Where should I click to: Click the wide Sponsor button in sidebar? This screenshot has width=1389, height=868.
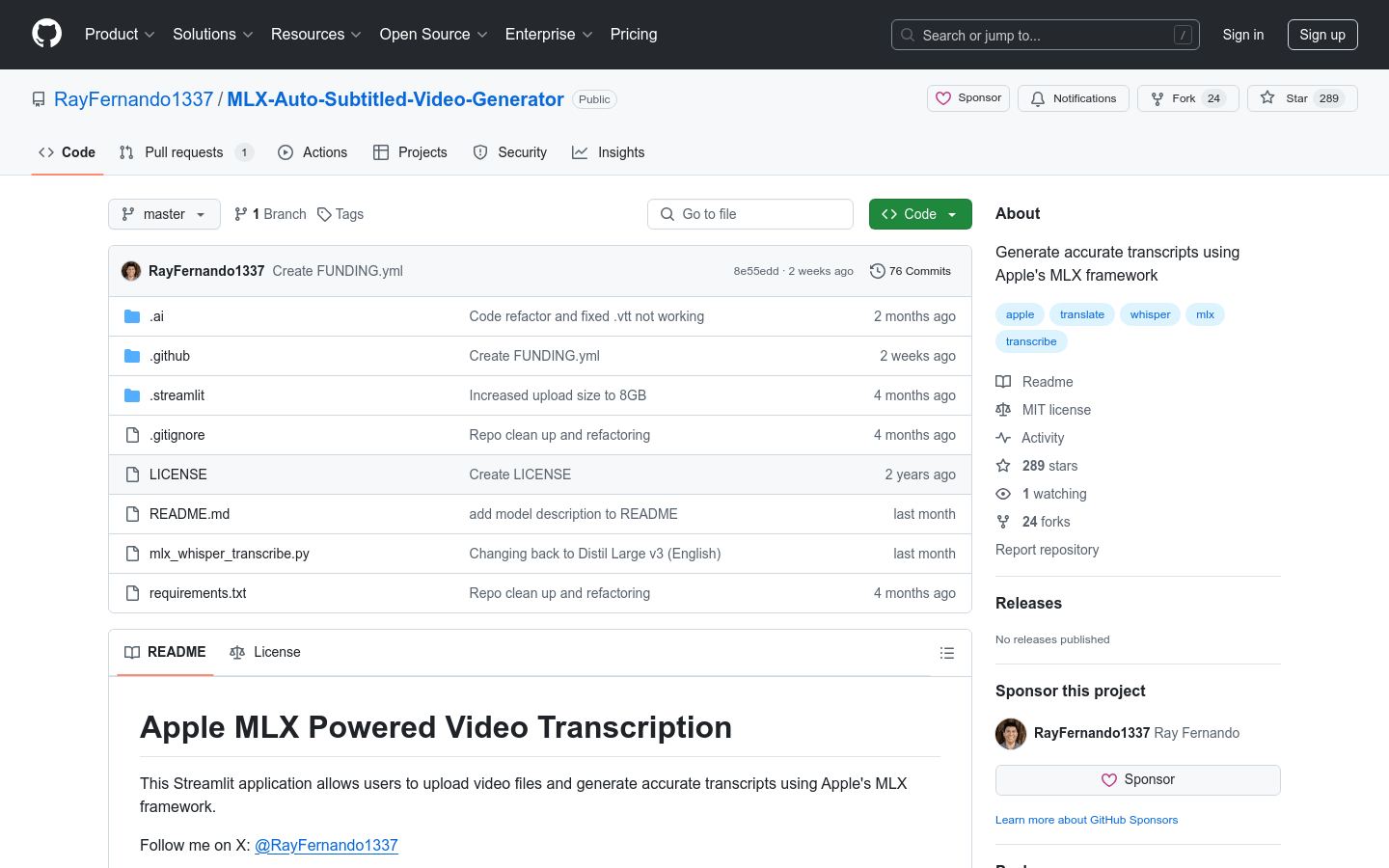[1138, 780]
